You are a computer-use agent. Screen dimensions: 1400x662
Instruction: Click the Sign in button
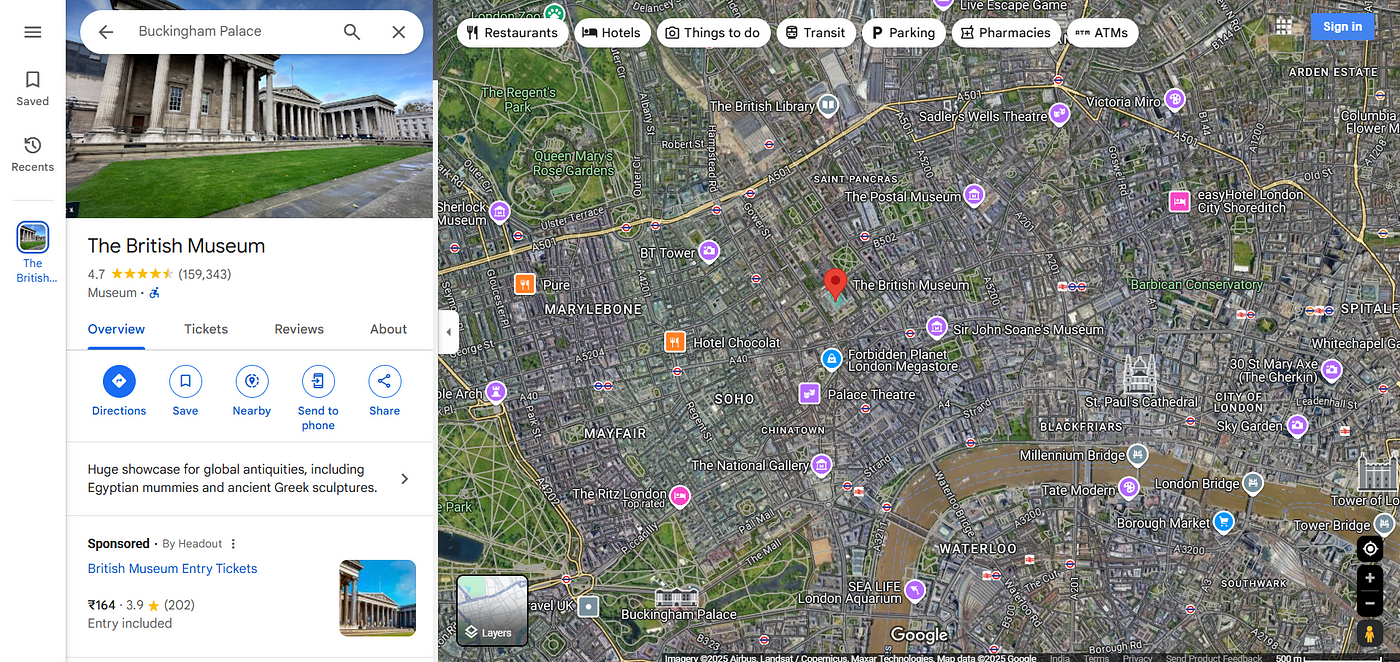tap(1342, 27)
